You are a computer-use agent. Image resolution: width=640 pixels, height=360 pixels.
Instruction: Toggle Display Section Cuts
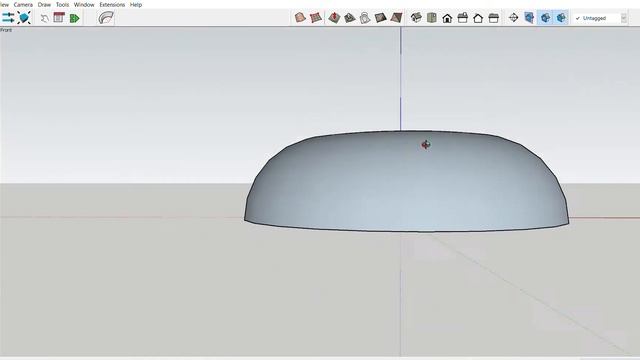pos(545,18)
